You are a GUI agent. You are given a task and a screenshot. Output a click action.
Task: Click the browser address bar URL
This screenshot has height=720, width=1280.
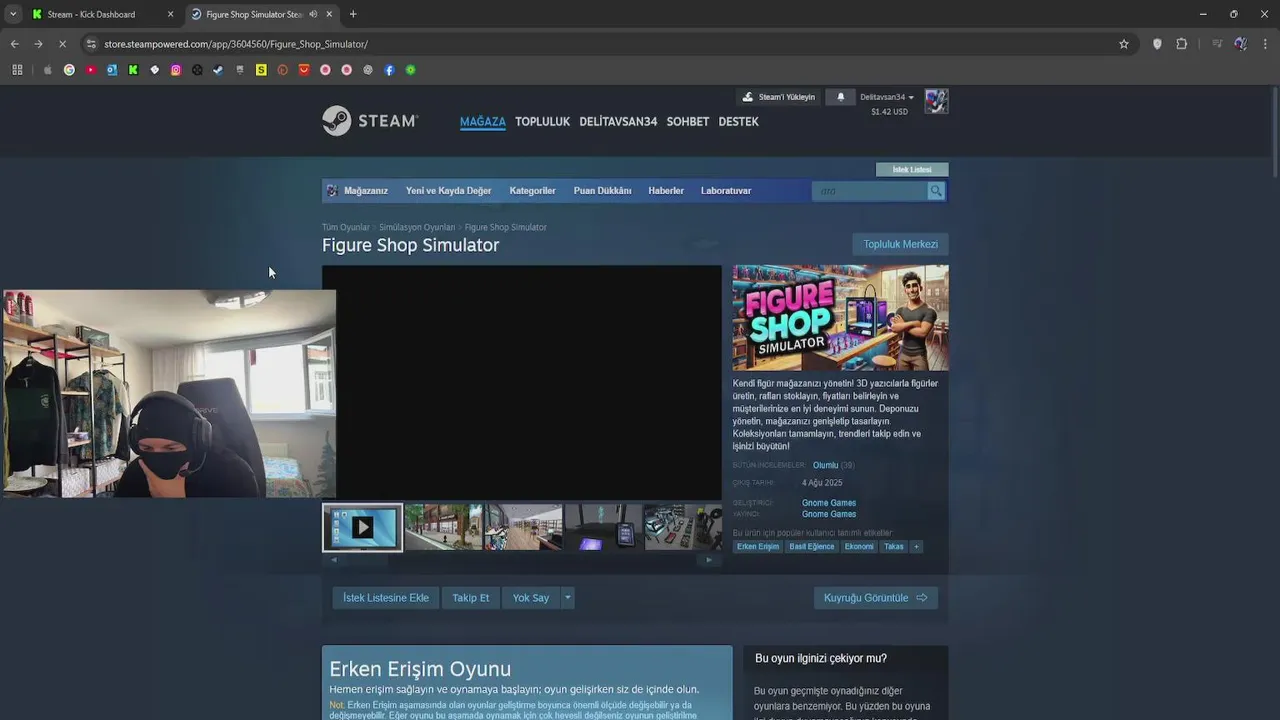(x=236, y=44)
